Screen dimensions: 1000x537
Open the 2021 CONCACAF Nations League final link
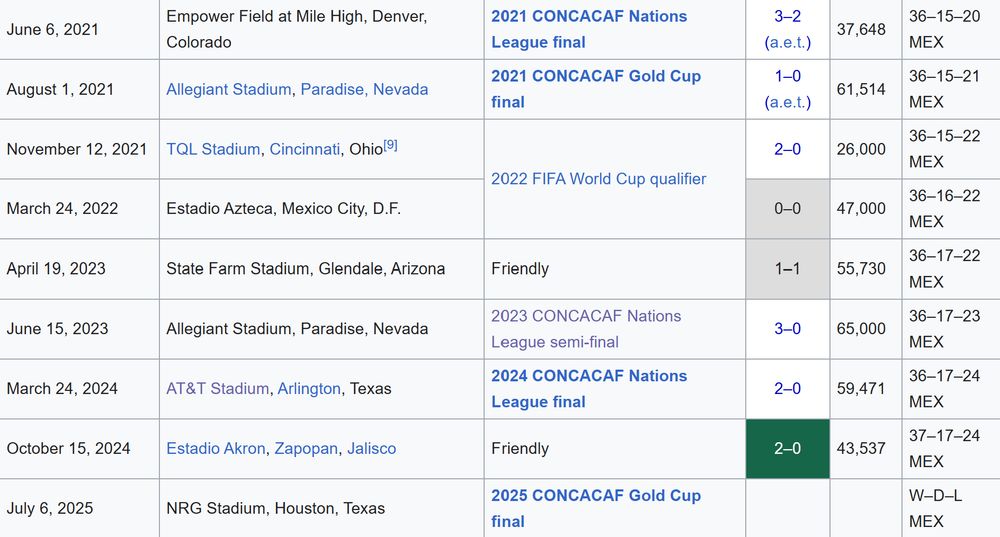[589, 29]
